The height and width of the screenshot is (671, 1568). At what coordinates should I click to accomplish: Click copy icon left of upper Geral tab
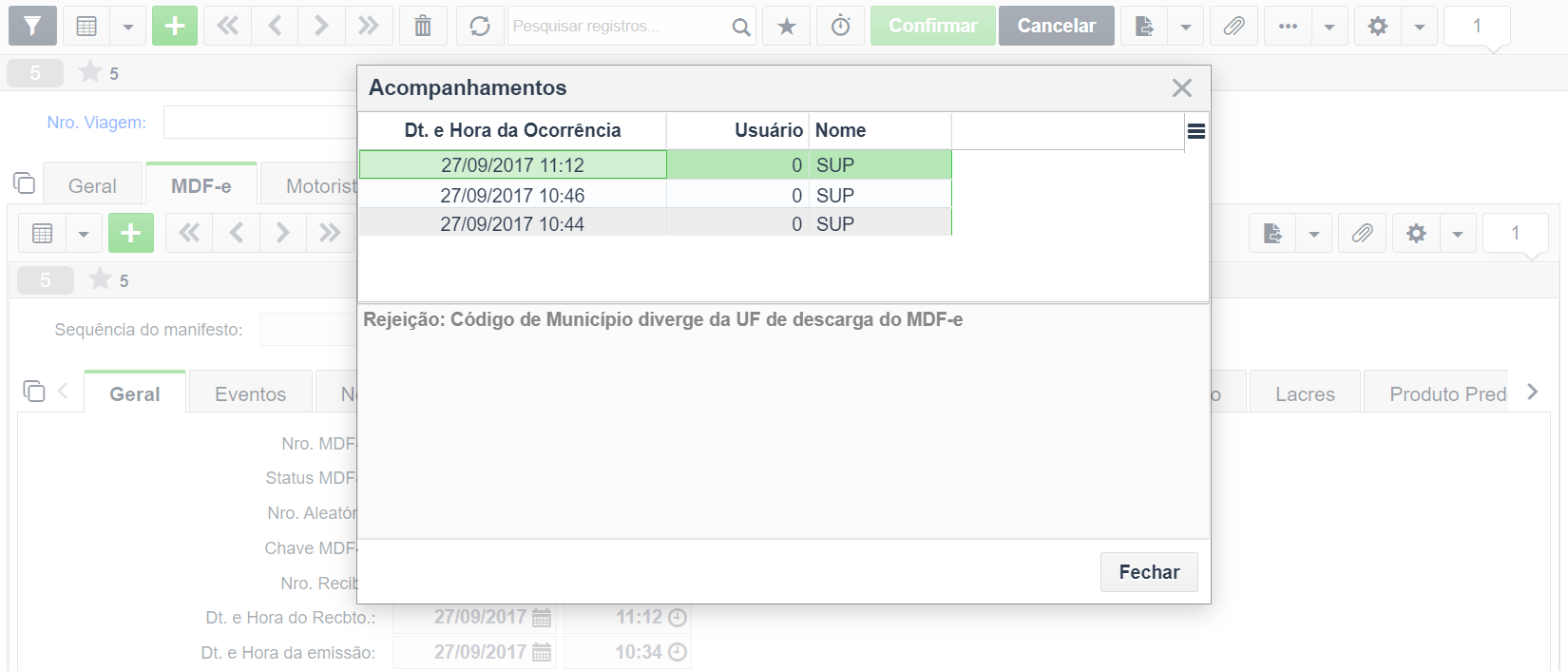(24, 182)
